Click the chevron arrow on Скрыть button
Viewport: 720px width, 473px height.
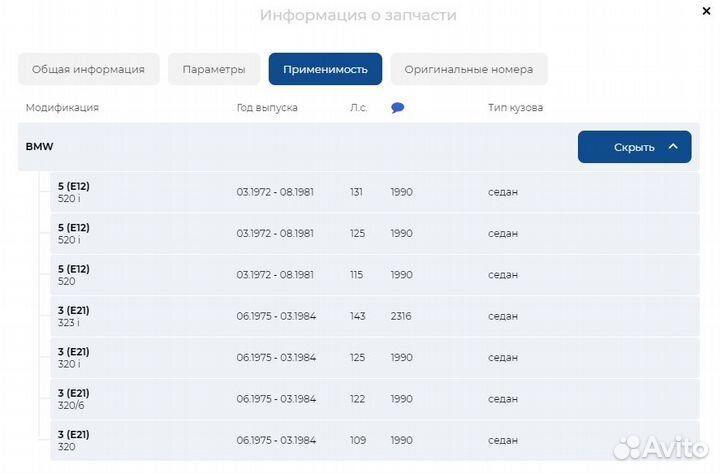673,147
